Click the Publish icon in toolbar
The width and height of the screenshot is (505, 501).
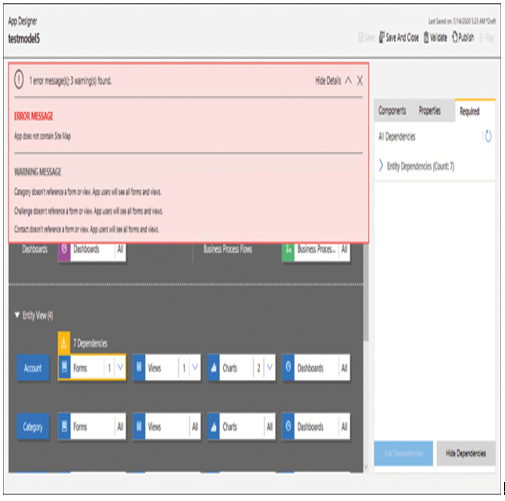click(455, 37)
